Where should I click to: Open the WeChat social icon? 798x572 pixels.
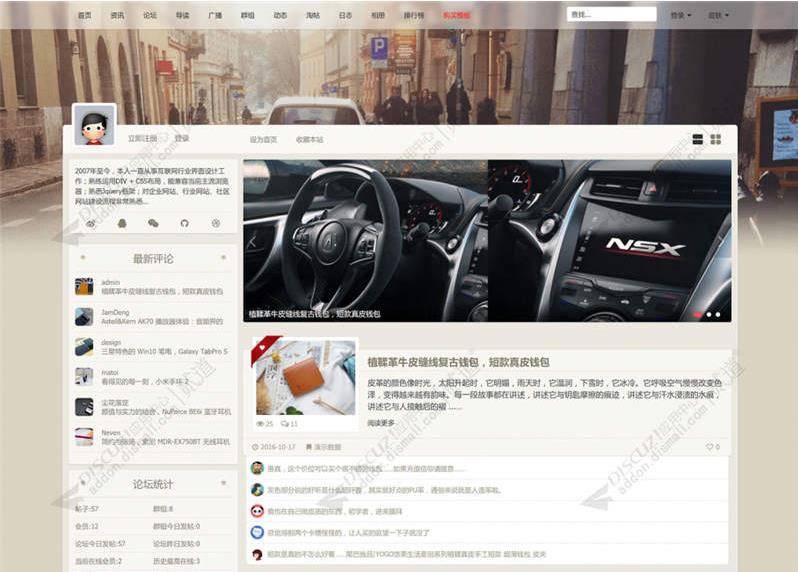(x=153, y=223)
